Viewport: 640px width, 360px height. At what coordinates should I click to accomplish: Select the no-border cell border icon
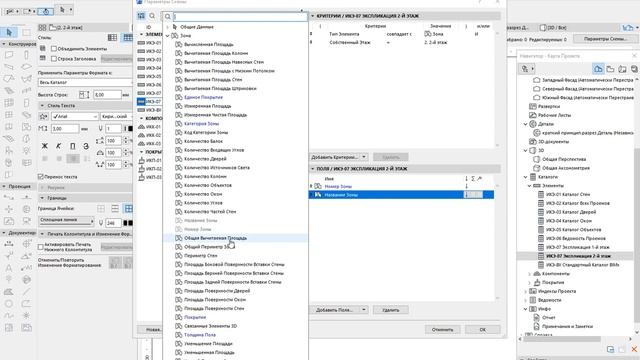click(101, 209)
